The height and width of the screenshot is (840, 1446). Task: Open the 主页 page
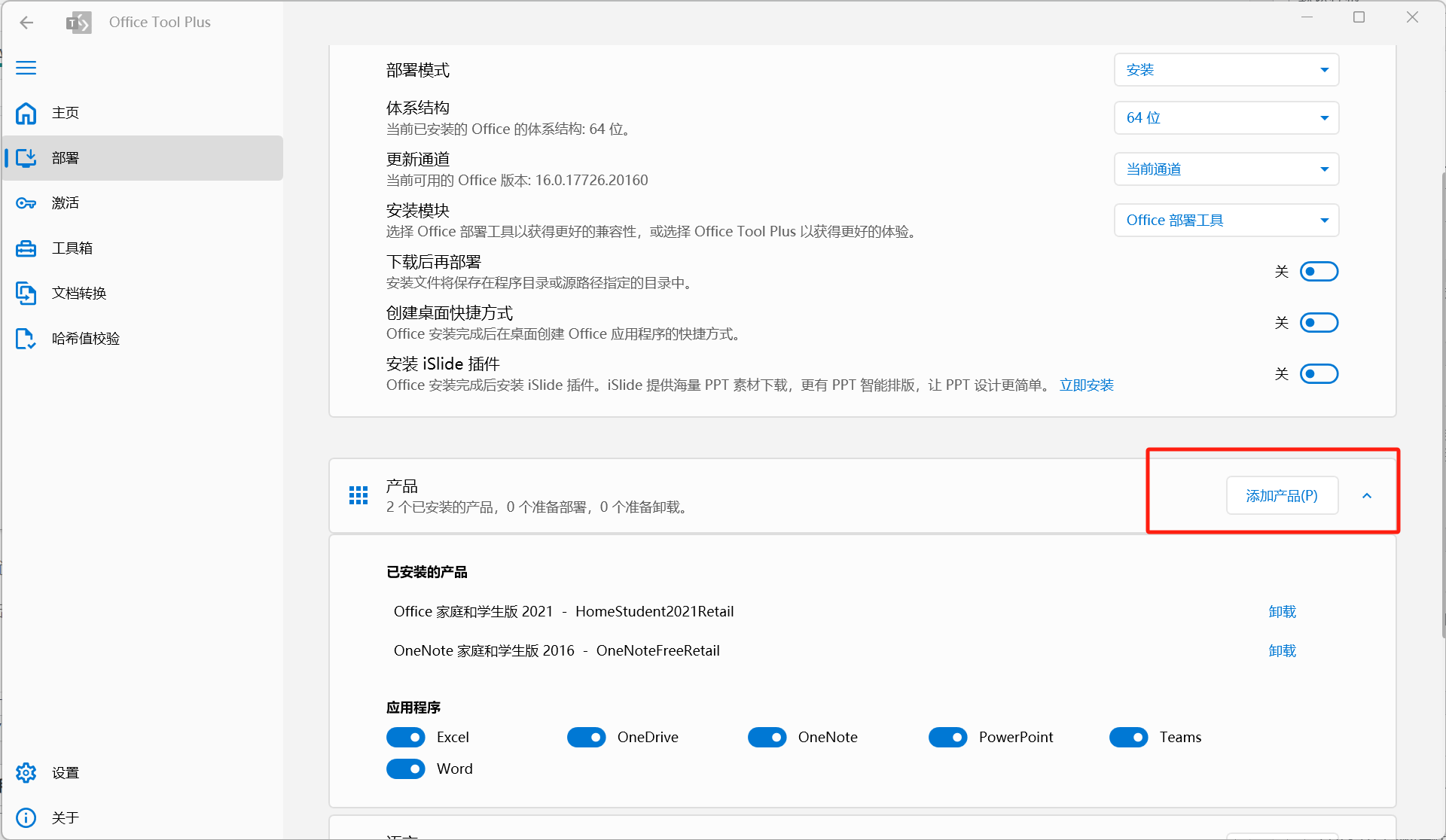[143, 113]
